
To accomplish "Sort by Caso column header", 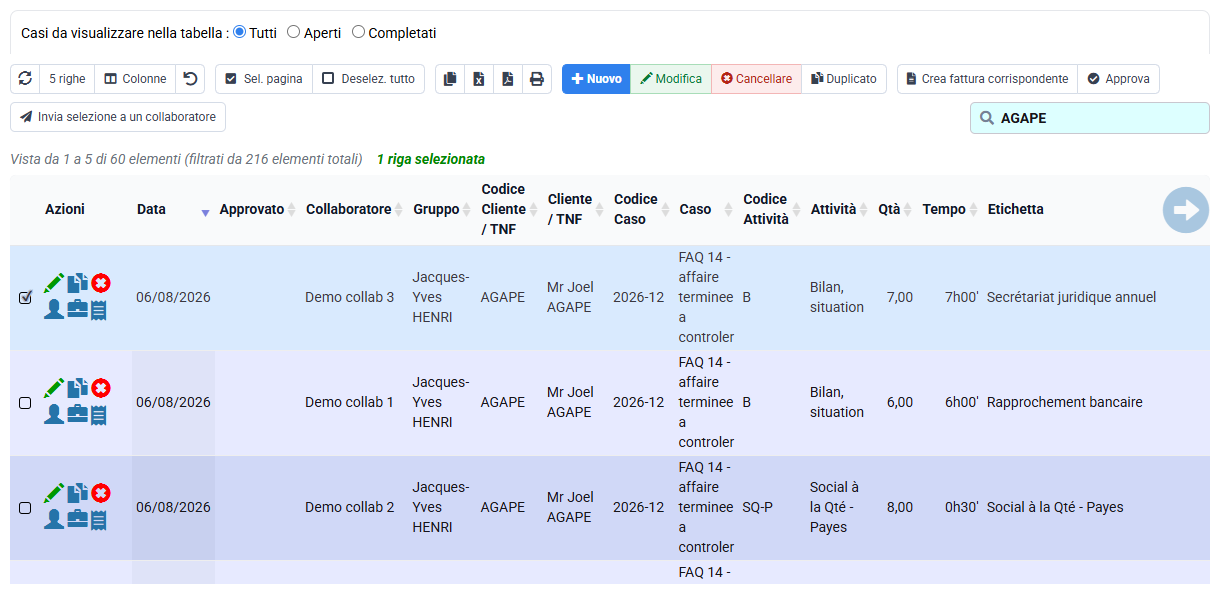I will (707, 210).
